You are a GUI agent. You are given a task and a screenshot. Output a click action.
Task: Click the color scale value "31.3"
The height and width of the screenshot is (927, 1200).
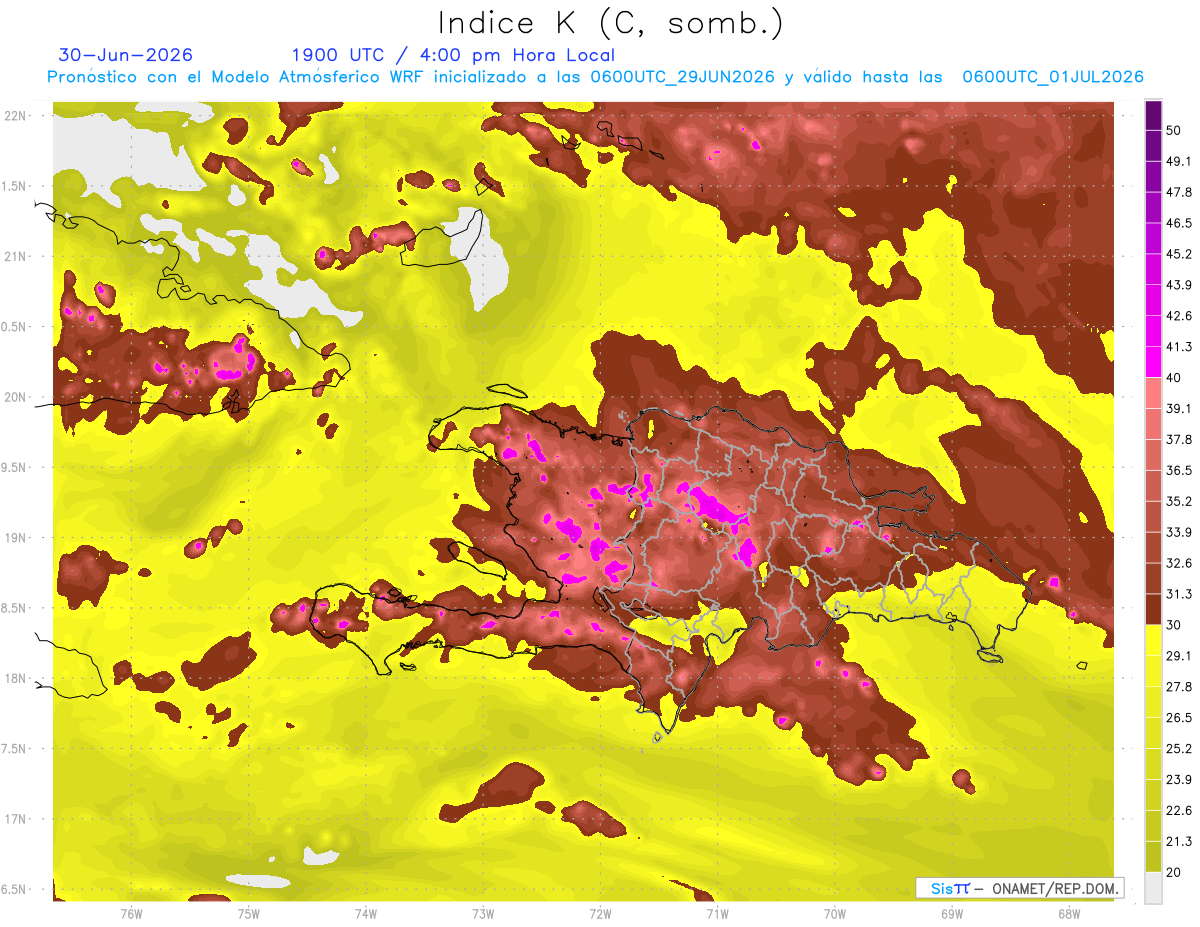tap(1178, 594)
